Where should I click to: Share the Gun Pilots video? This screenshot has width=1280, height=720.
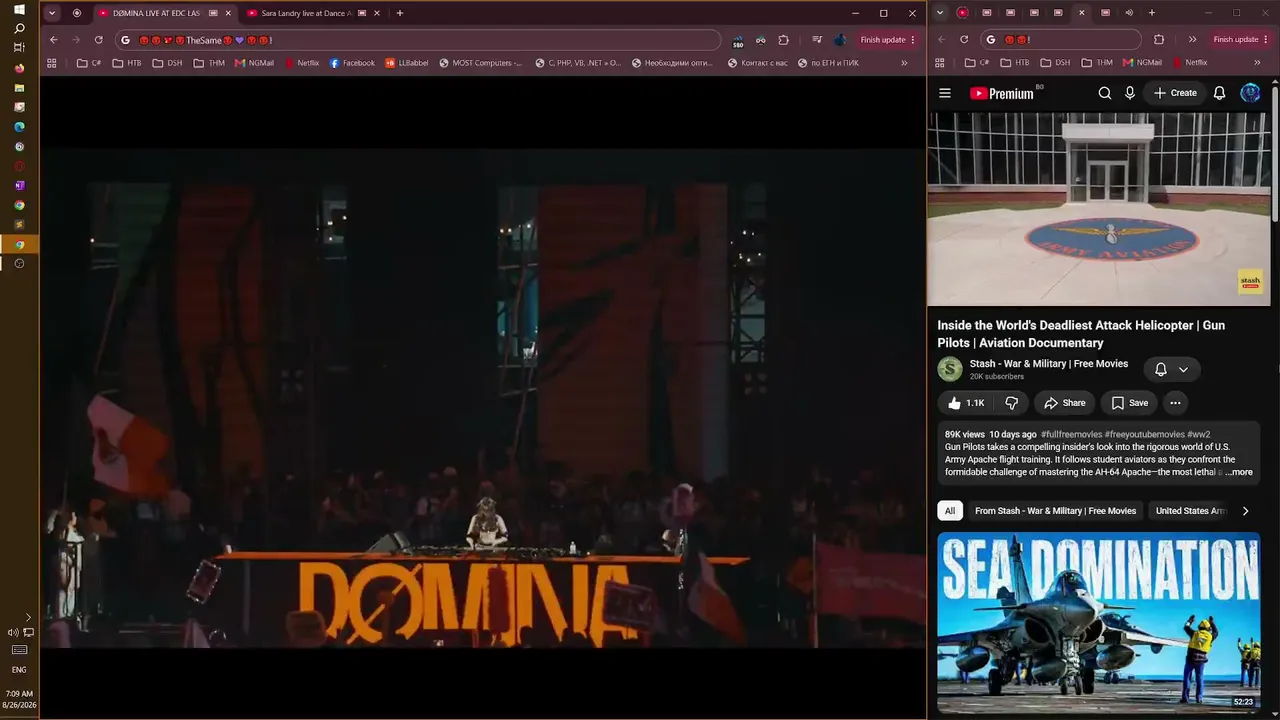[1065, 403]
